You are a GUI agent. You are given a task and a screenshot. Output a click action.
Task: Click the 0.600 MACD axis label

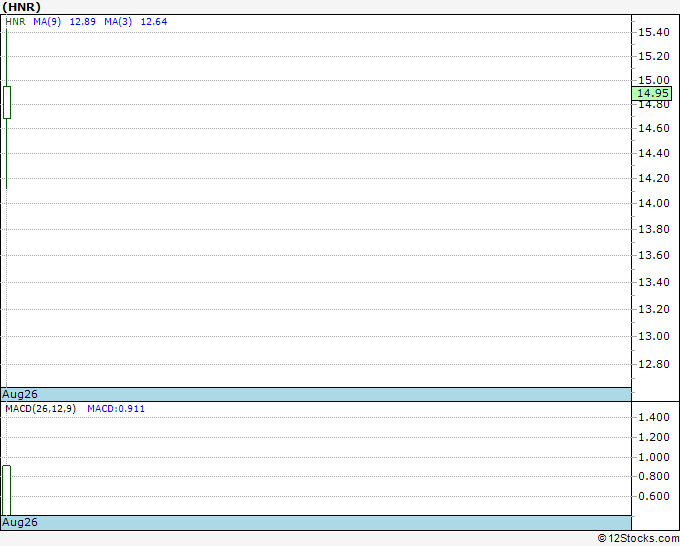[654, 497]
